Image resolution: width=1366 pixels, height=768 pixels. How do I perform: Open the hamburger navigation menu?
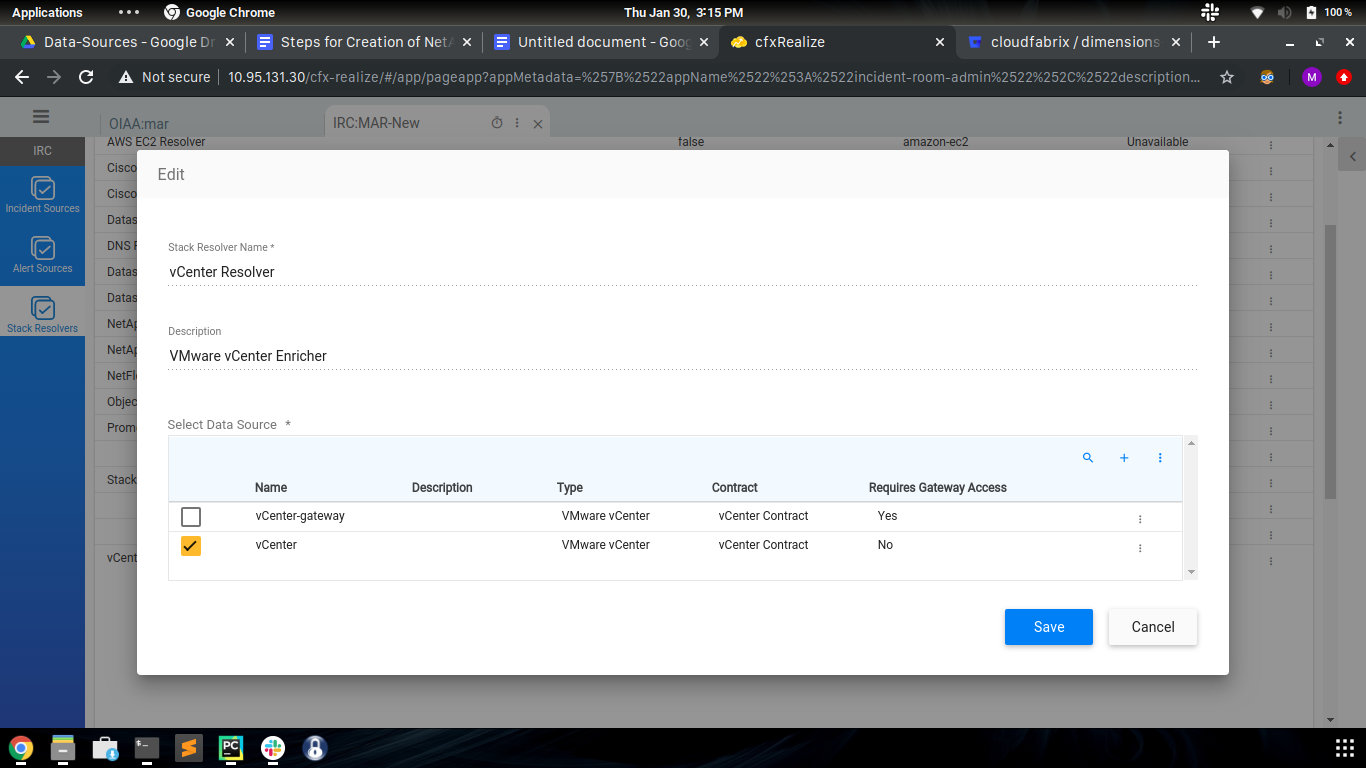click(x=41, y=117)
